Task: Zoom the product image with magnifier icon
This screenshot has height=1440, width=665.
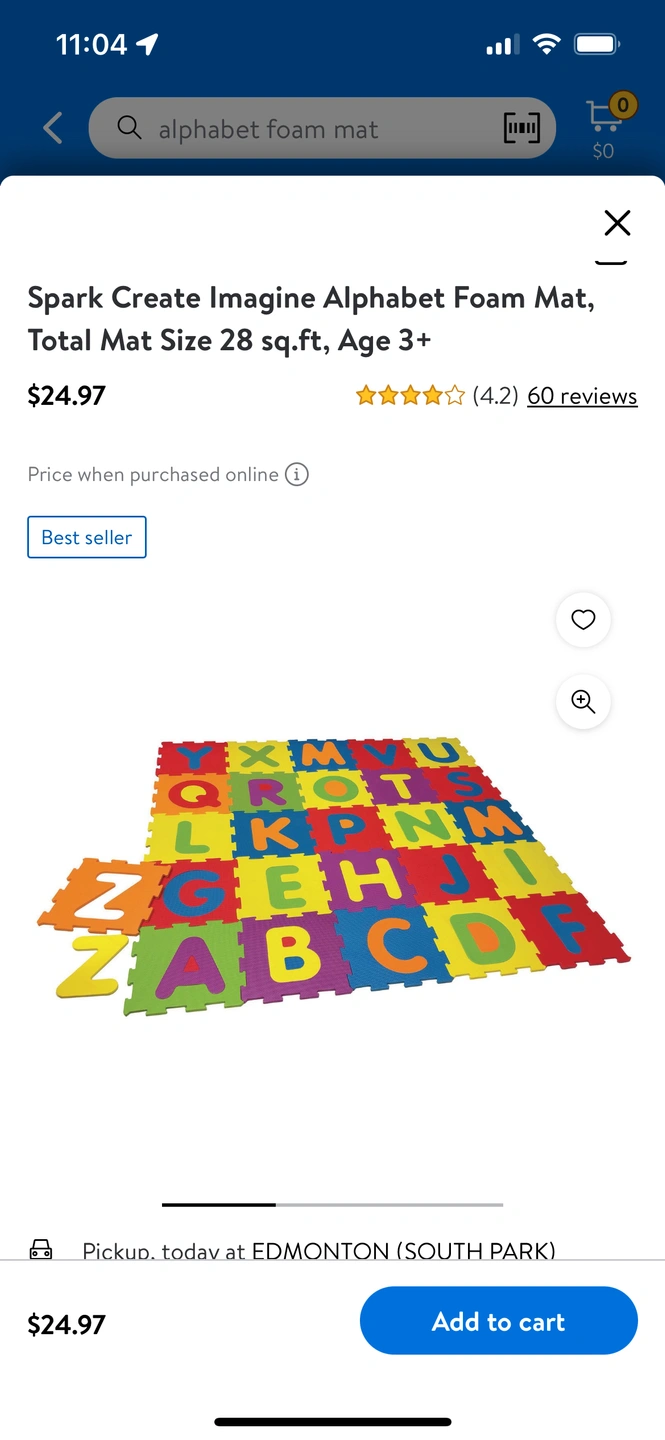Action: (x=583, y=701)
